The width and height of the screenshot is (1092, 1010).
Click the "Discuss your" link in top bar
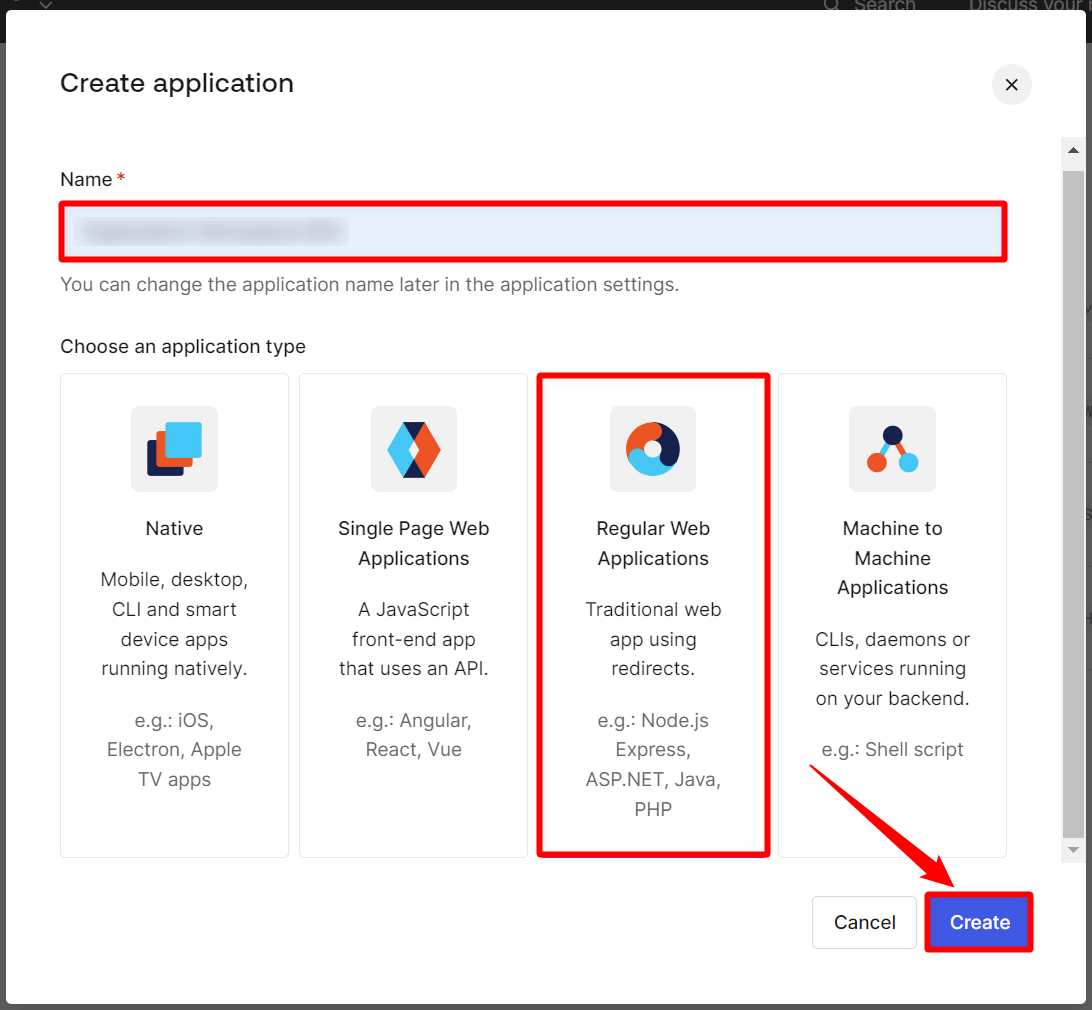pos(1027,6)
